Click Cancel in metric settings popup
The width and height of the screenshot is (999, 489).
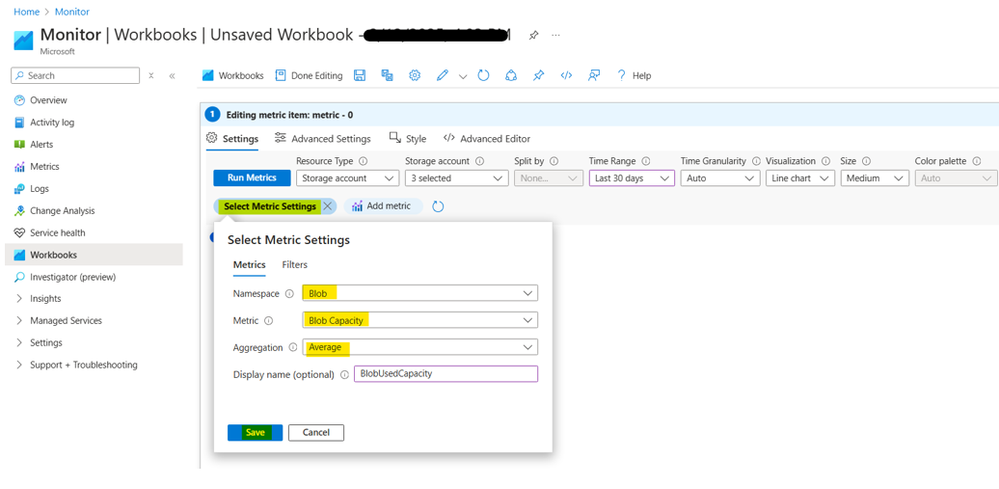(316, 433)
